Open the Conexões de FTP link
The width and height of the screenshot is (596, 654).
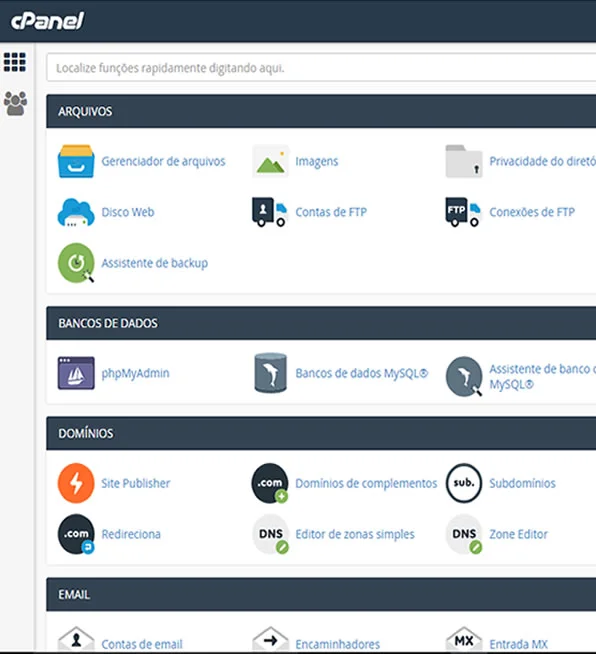point(532,212)
